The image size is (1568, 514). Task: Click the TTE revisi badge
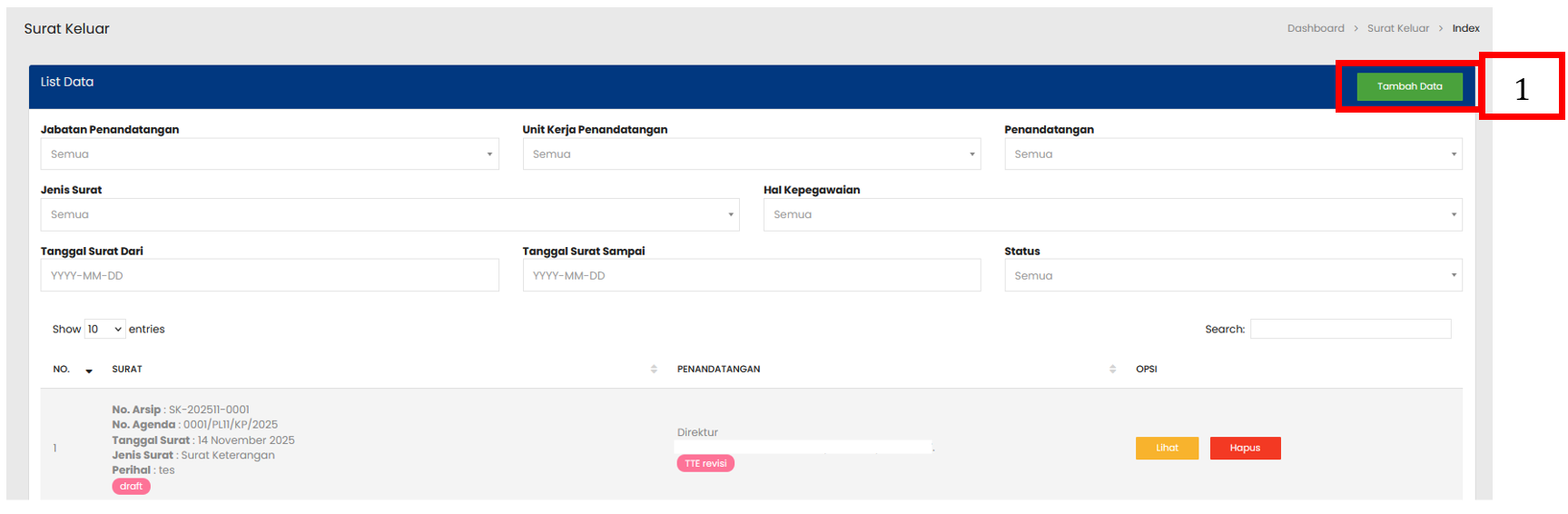(705, 464)
